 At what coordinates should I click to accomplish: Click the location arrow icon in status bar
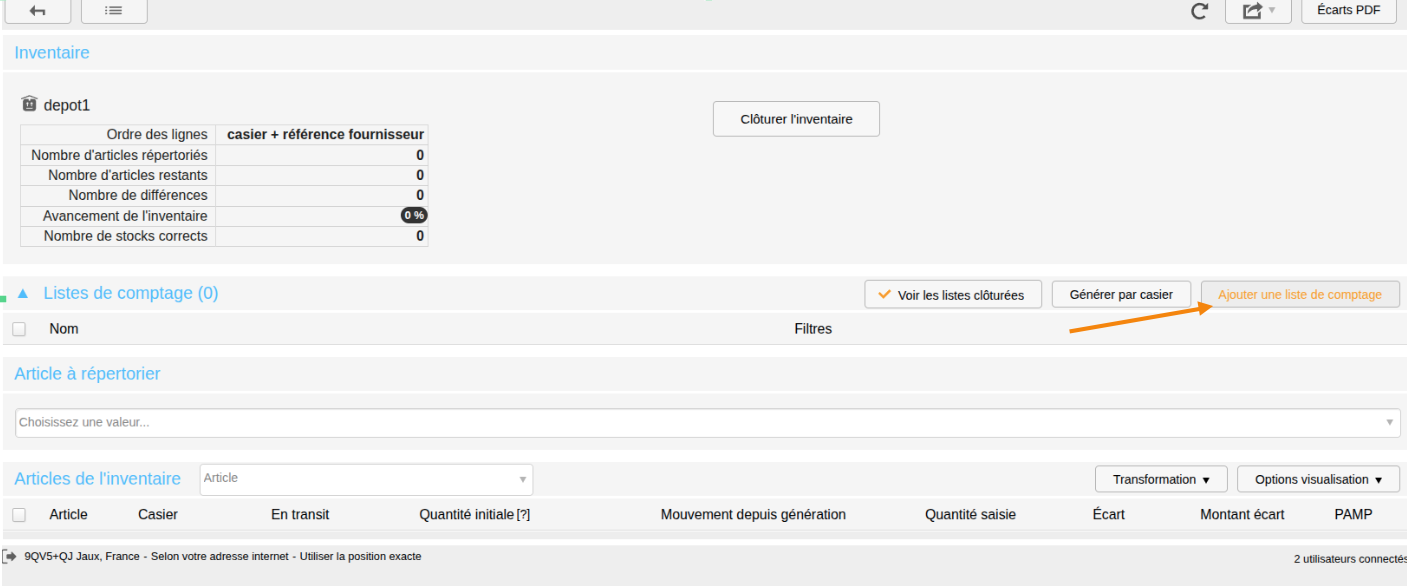10,556
